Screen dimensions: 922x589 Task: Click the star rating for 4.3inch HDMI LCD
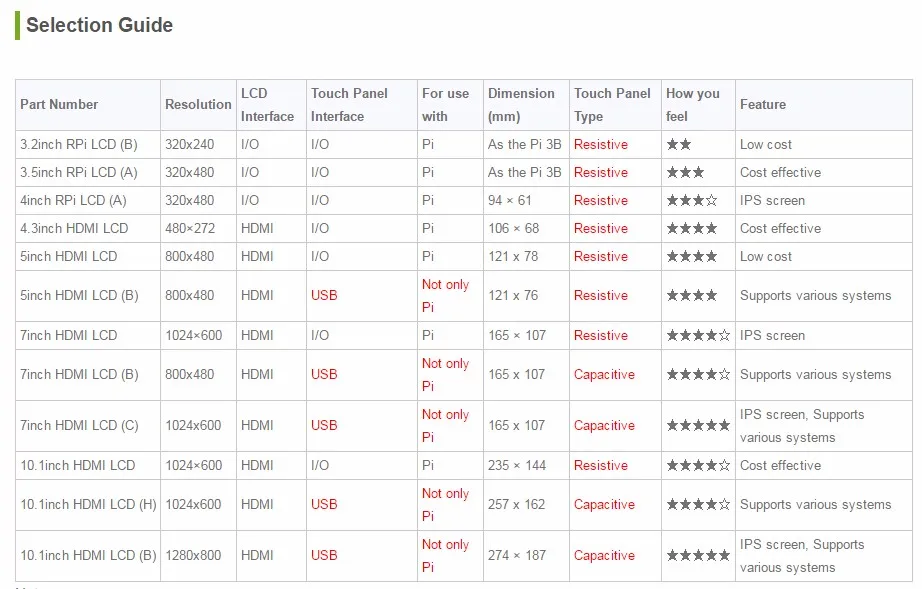coord(692,229)
